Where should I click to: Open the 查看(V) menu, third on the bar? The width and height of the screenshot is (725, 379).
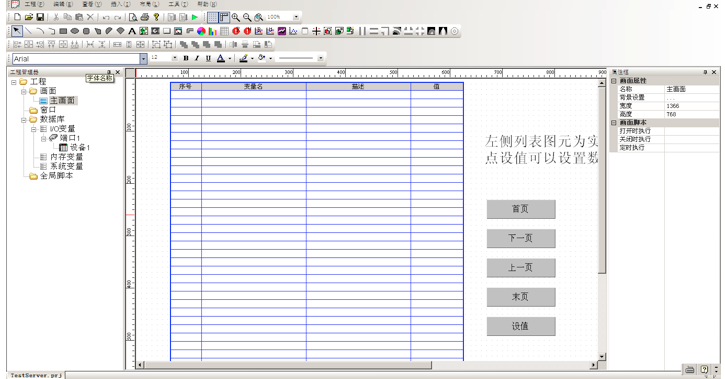tap(92, 4)
